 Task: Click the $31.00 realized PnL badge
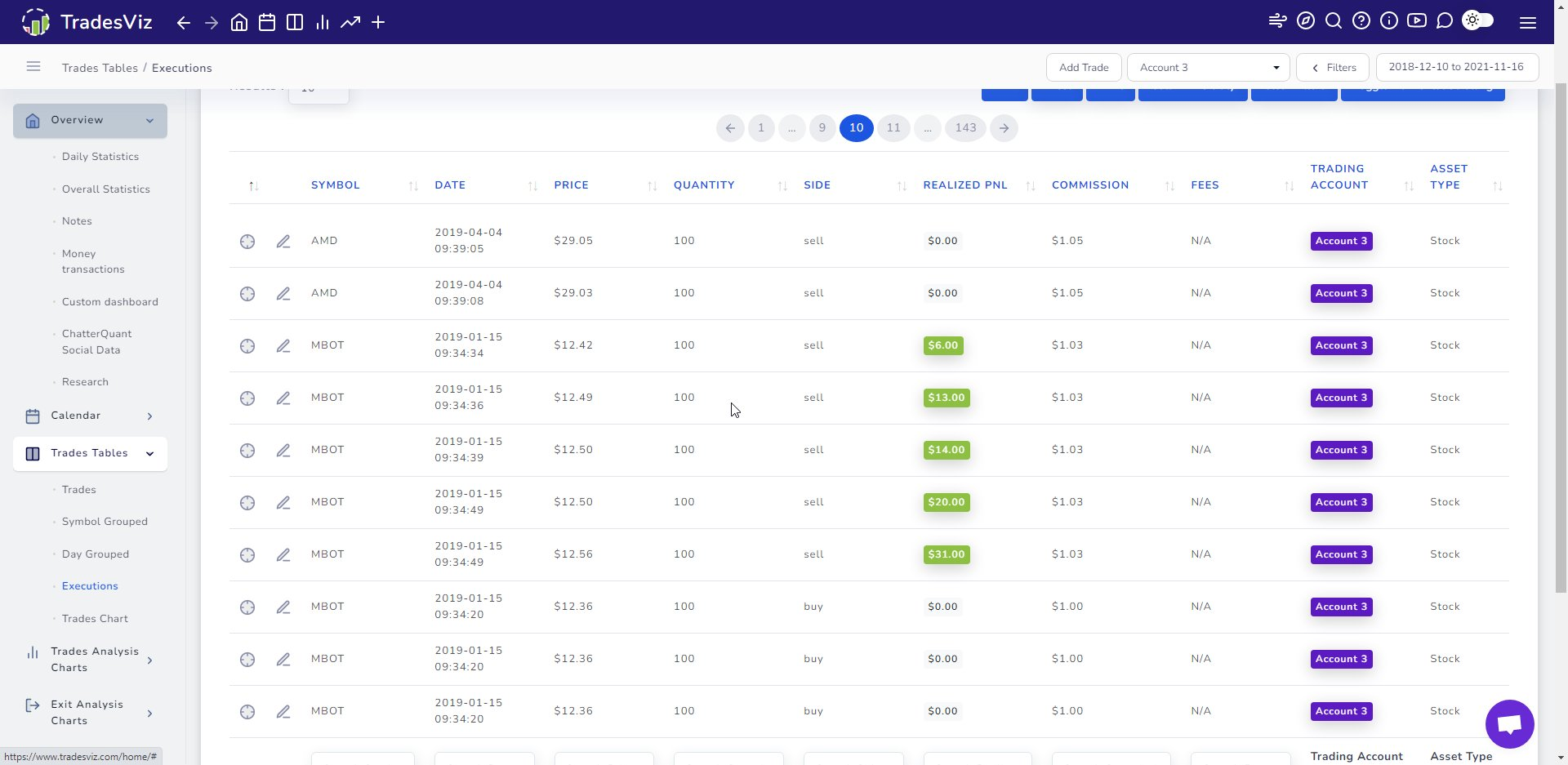point(946,554)
